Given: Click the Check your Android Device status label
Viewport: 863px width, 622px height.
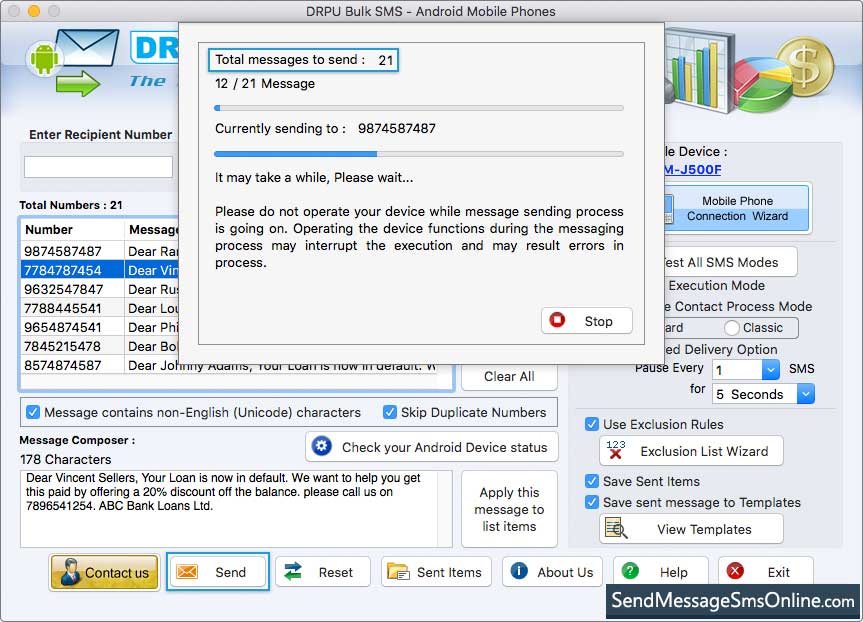Looking at the screenshot, I should click(x=445, y=447).
